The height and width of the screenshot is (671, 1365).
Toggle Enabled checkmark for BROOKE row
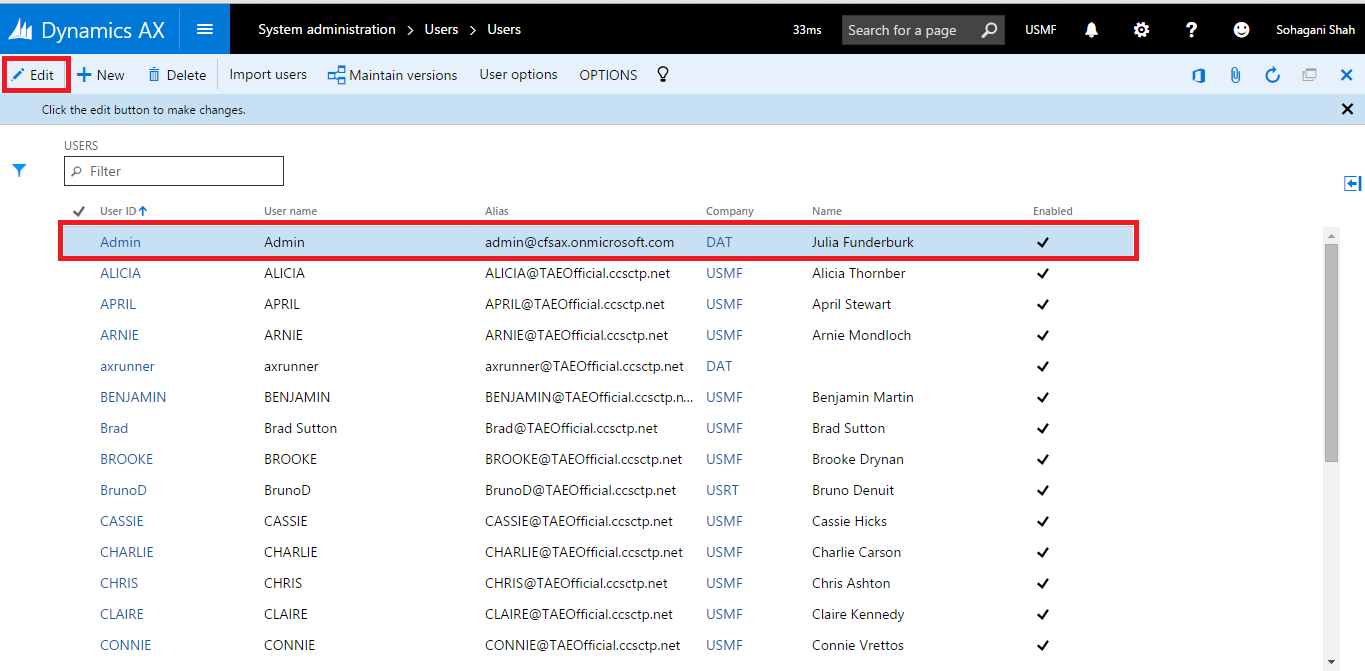coord(1043,459)
